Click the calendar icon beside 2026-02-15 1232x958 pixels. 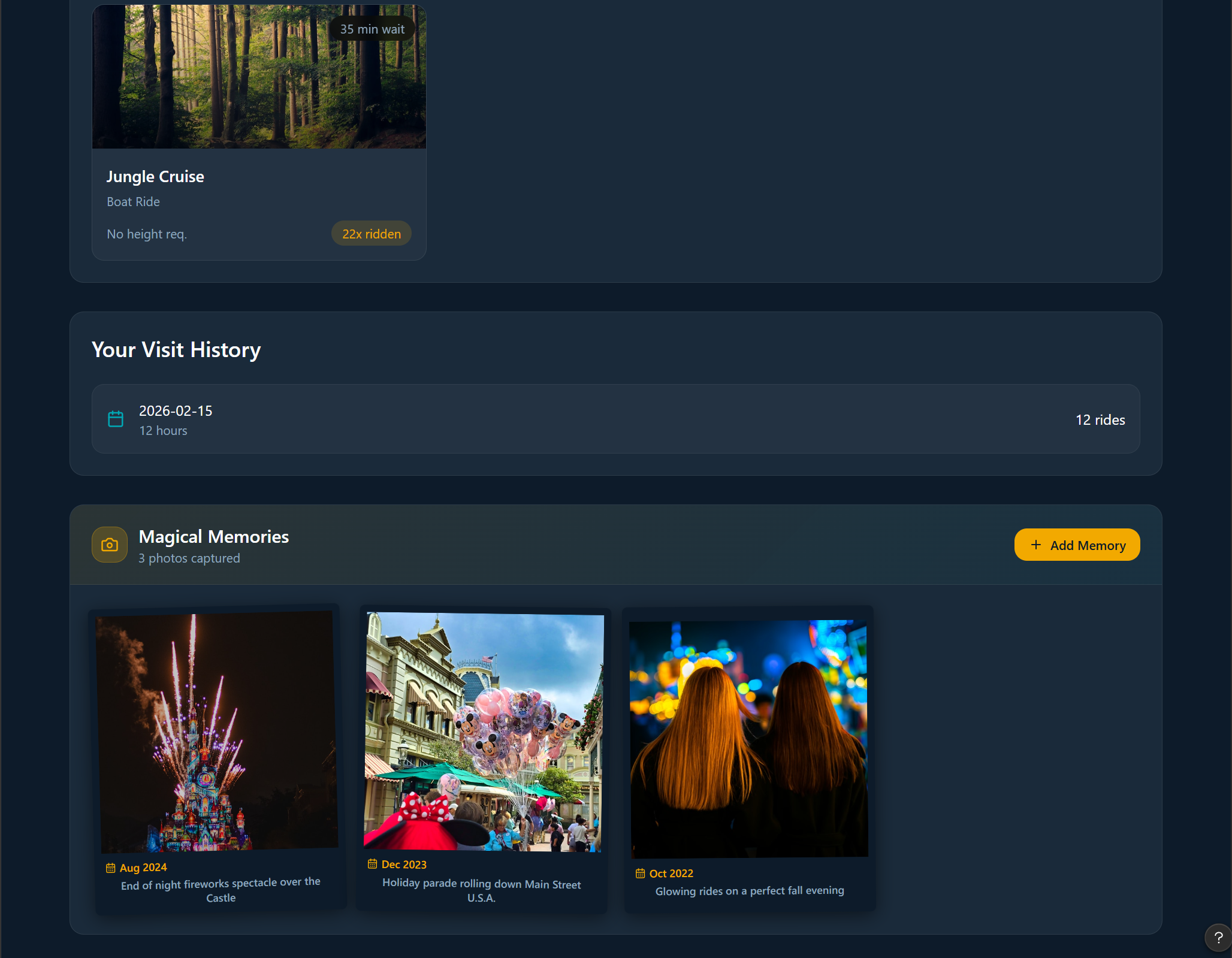click(x=116, y=419)
